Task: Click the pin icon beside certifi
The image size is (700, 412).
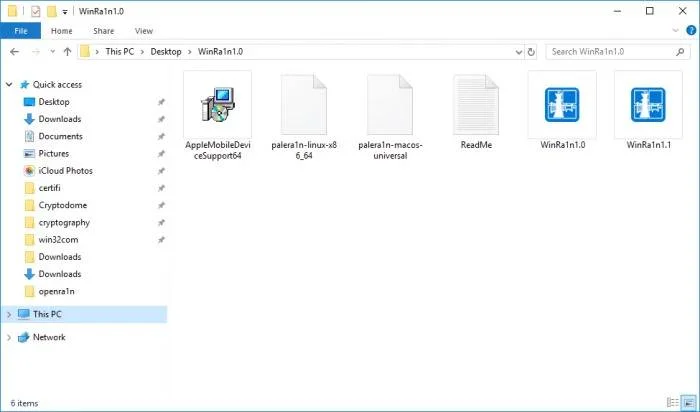Action: click(161, 188)
